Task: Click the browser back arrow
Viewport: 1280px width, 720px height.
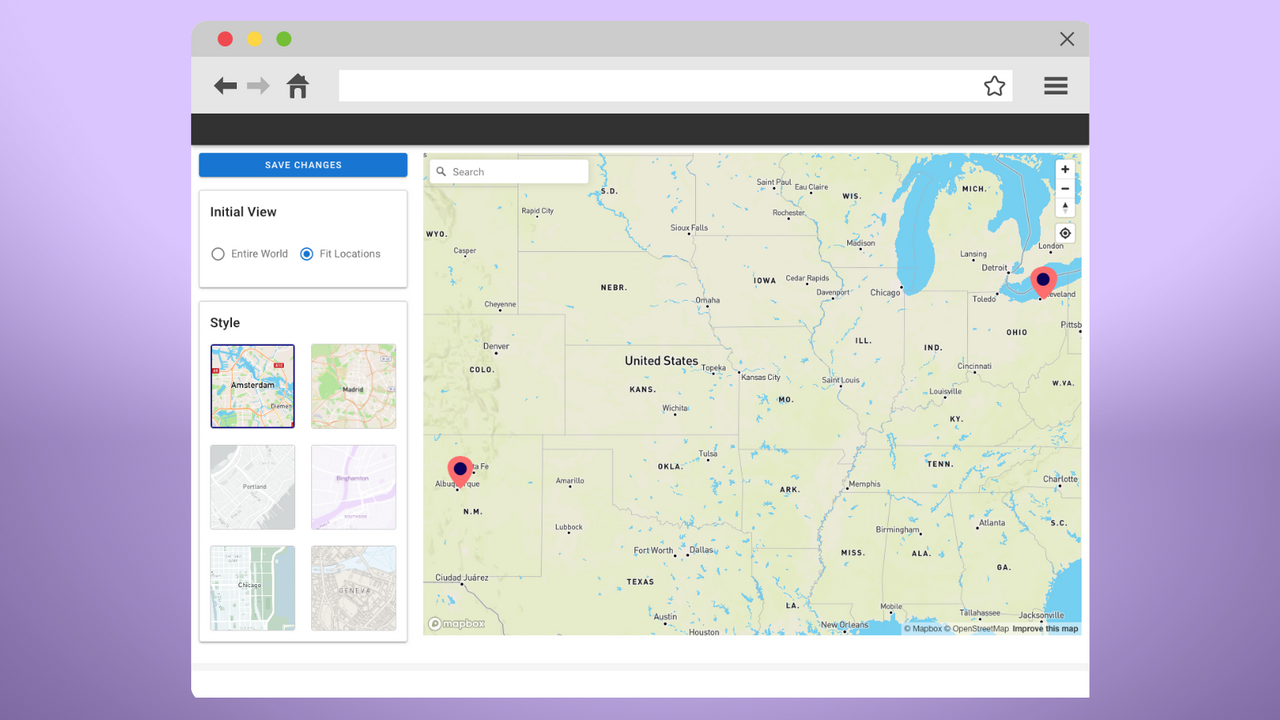Action: [x=225, y=86]
